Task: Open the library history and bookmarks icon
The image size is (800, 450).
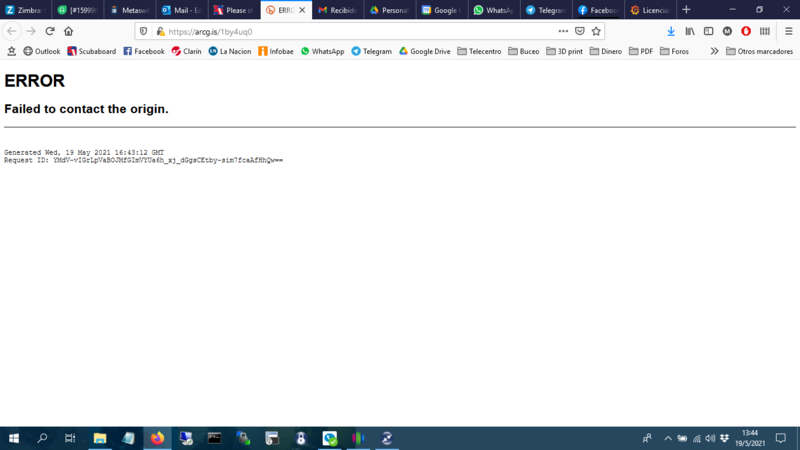Action: click(x=690, y=31)
